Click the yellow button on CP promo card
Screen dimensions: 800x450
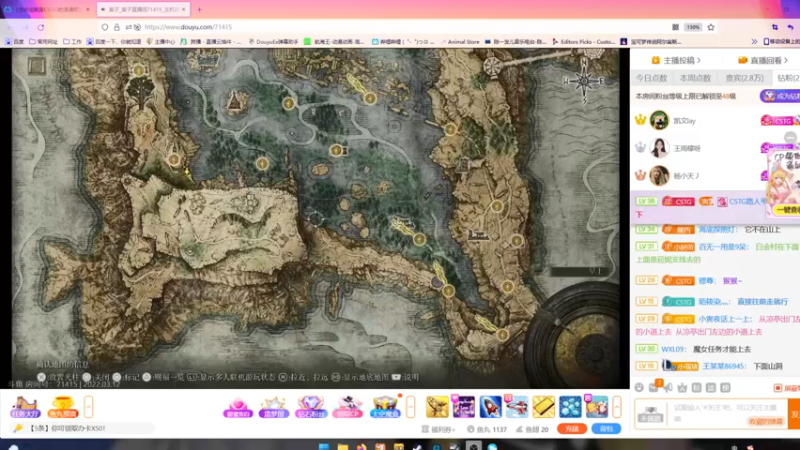[786, 210]
